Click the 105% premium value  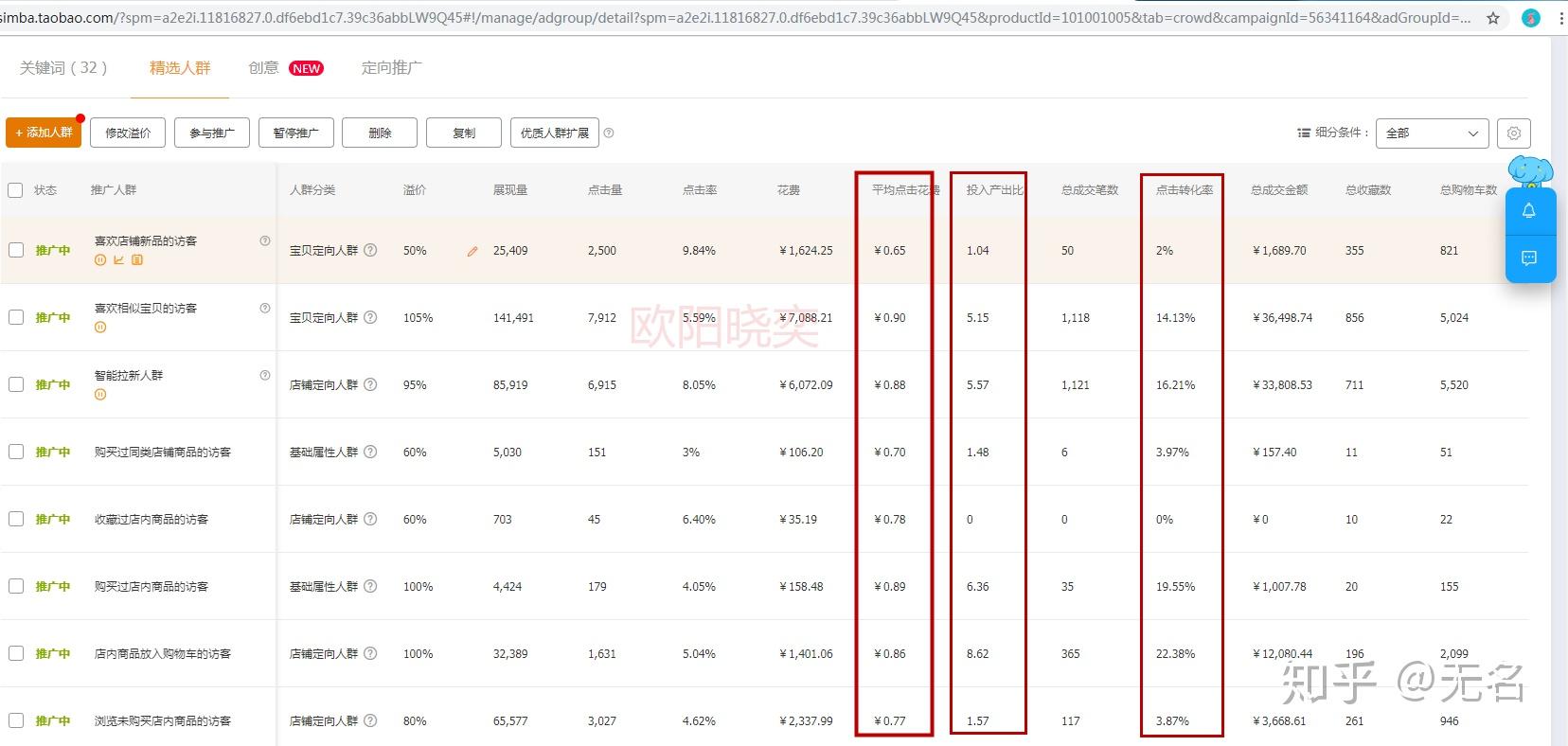418,317
